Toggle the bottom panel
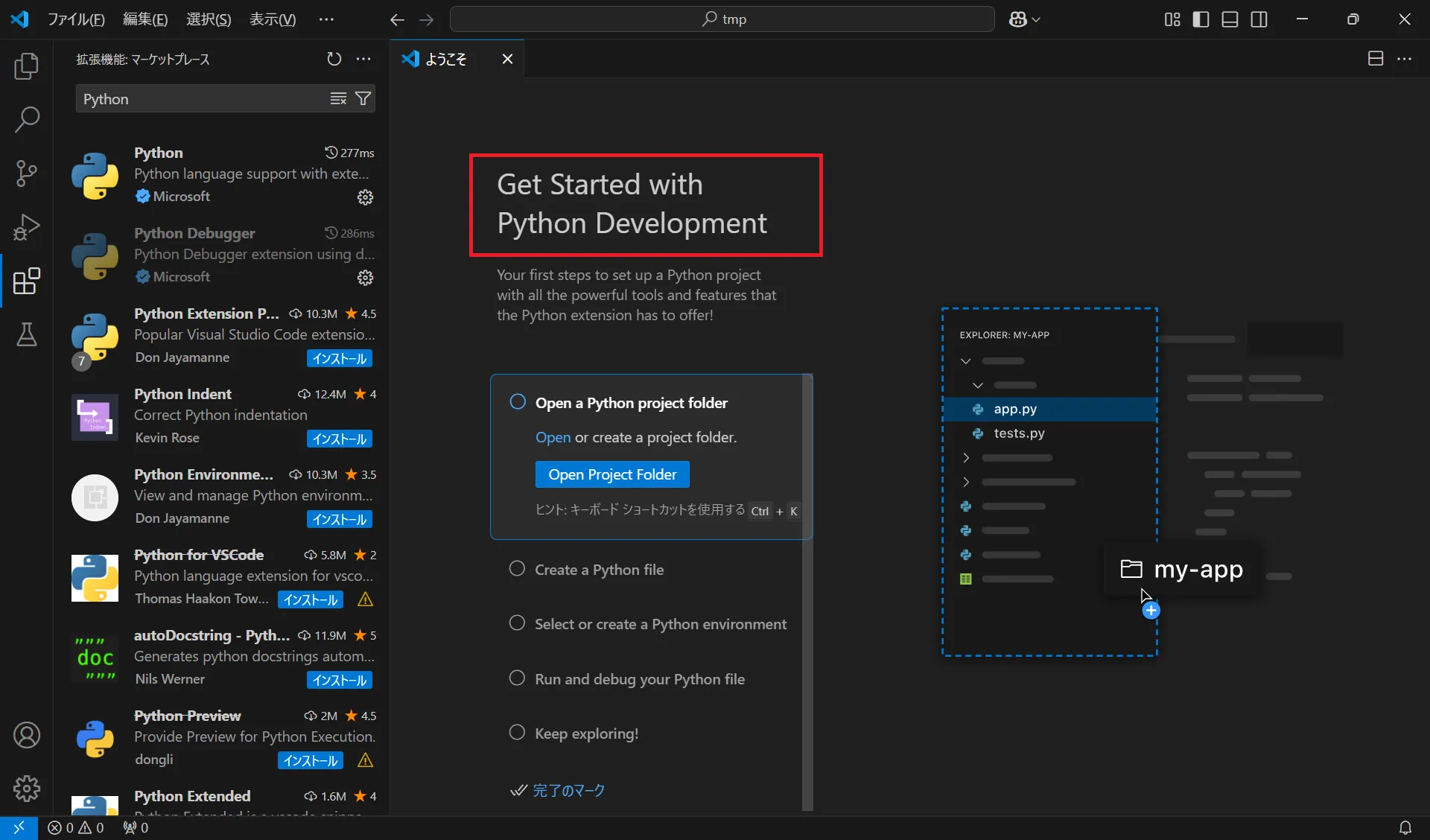This screenshot has width=1430, height=840. point(1230,19)
